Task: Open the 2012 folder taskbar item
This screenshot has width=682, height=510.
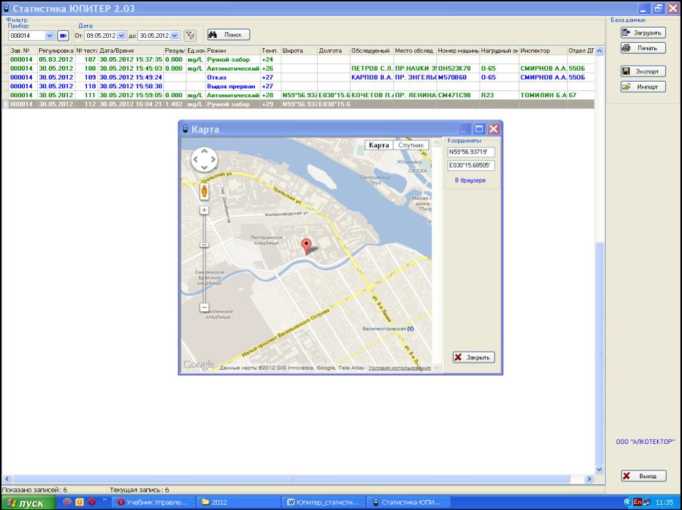Action: (237, 503)
